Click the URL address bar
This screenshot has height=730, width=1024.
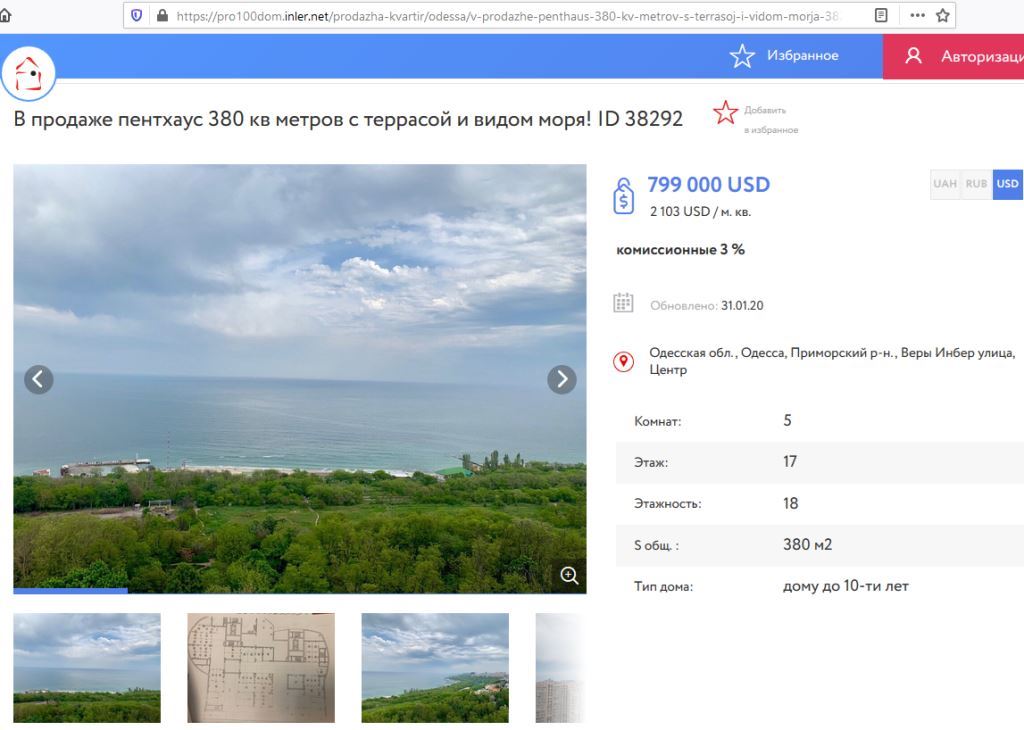pos(500,16)
